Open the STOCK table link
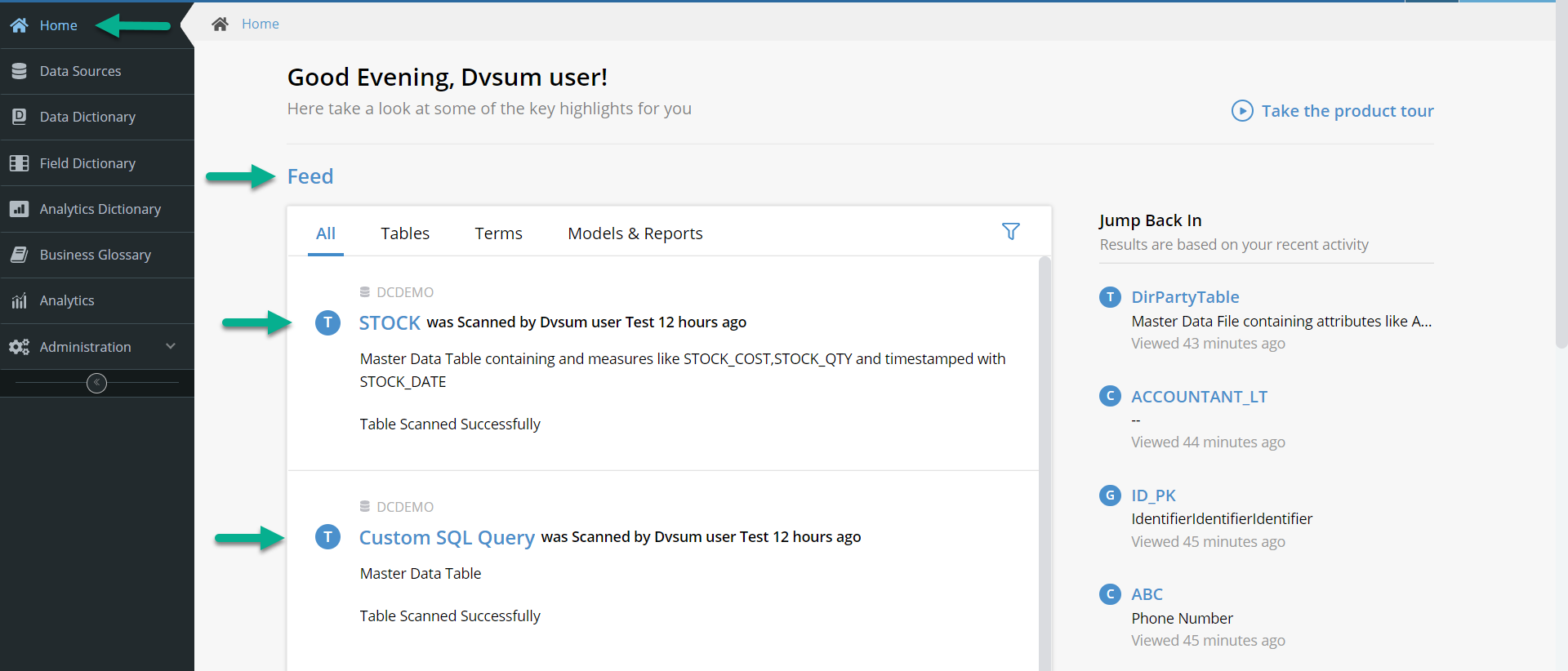This screenshot has height=671, width=1568. coord(390,322)
